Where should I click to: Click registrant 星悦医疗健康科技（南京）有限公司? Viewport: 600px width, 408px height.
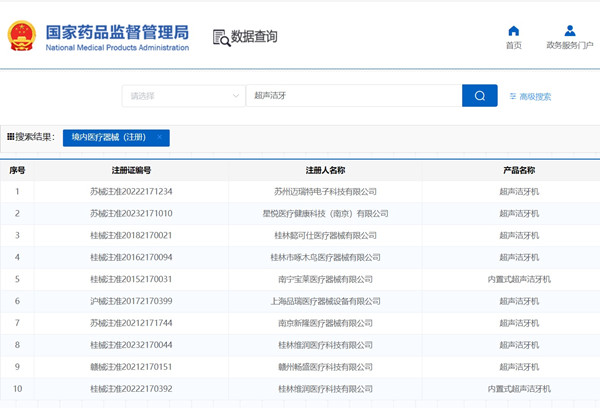pyautogui.click(x=325, y=213)
